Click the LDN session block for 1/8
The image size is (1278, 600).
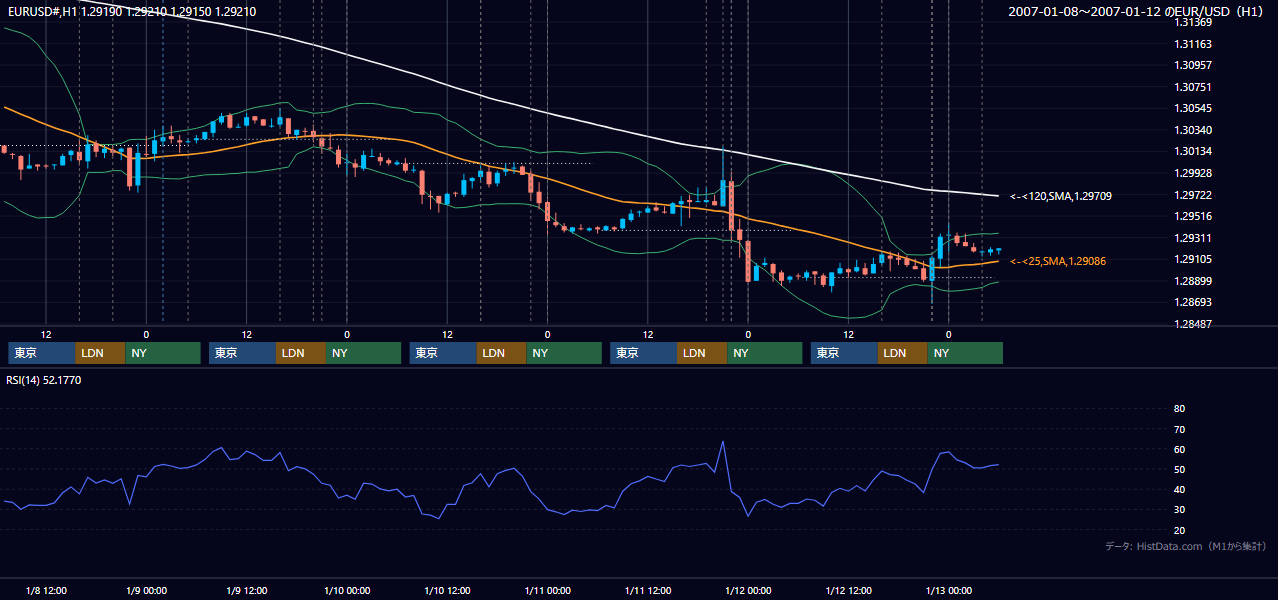[100, 353]
